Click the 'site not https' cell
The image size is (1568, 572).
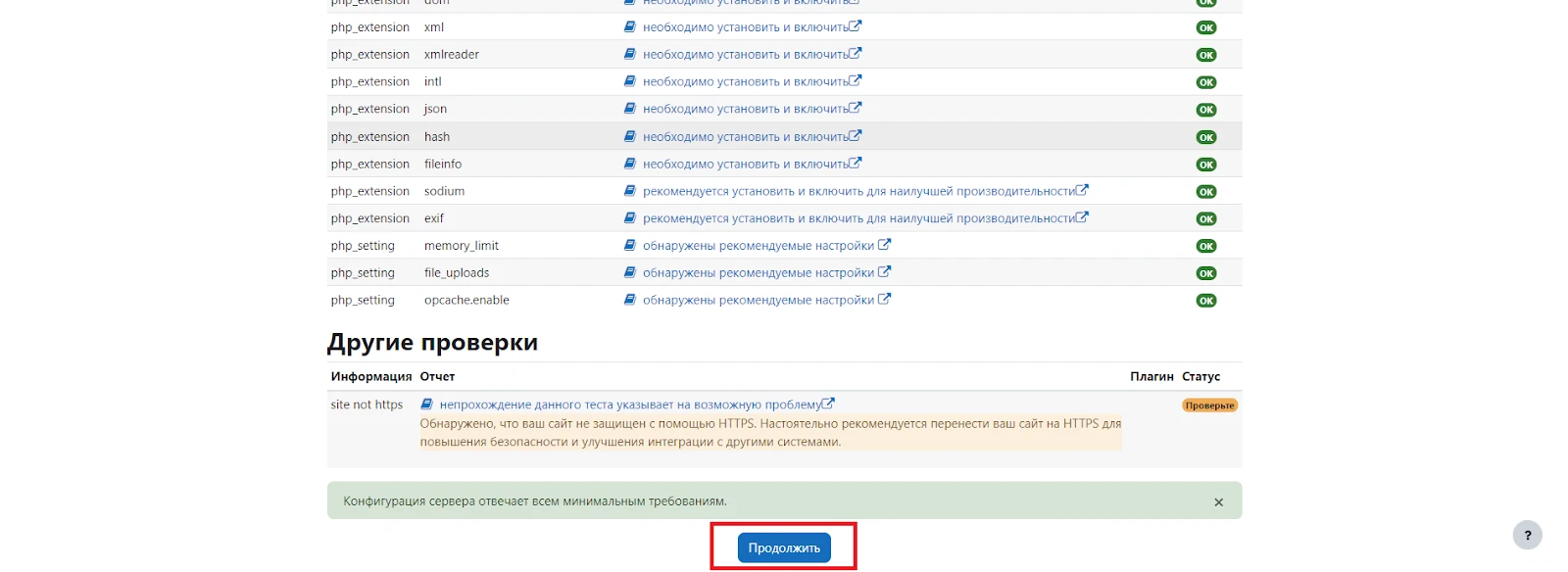click(x=367, y=405)
